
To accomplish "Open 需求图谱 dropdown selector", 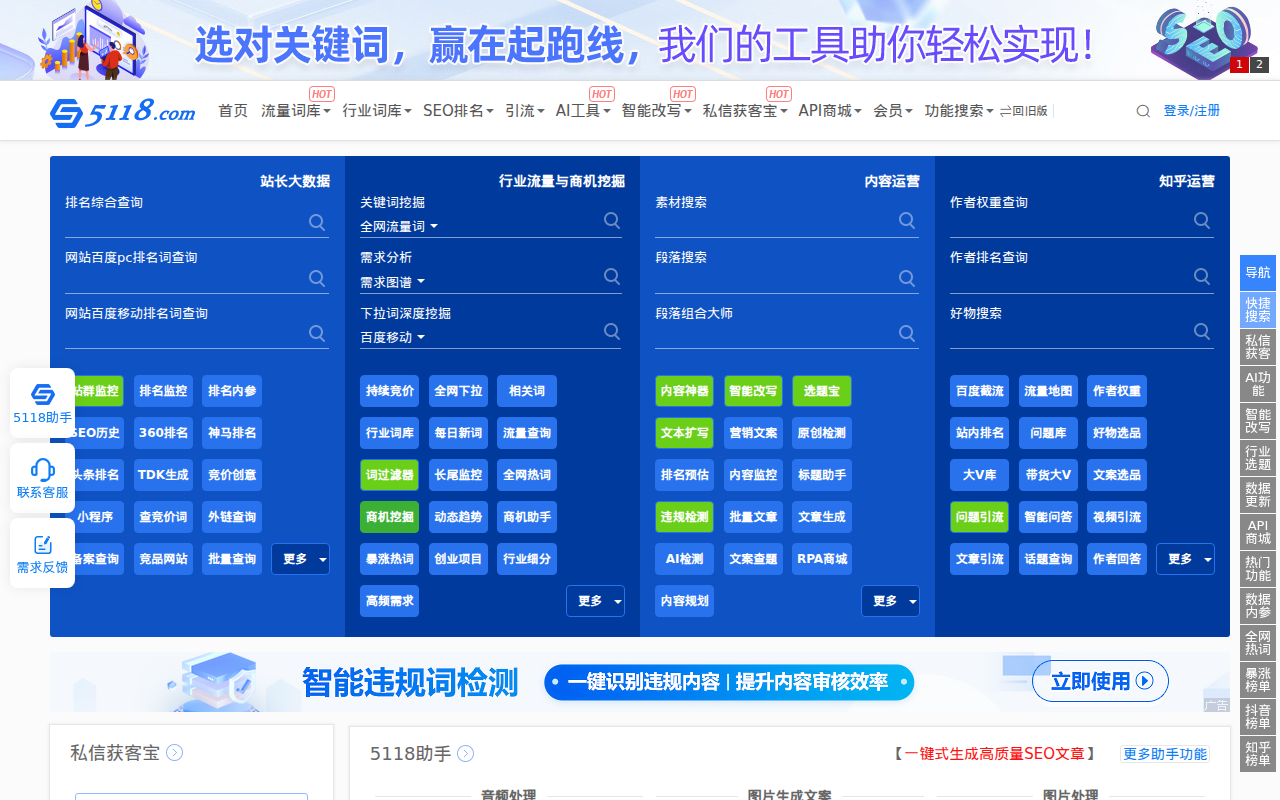I will coord(393,282).
